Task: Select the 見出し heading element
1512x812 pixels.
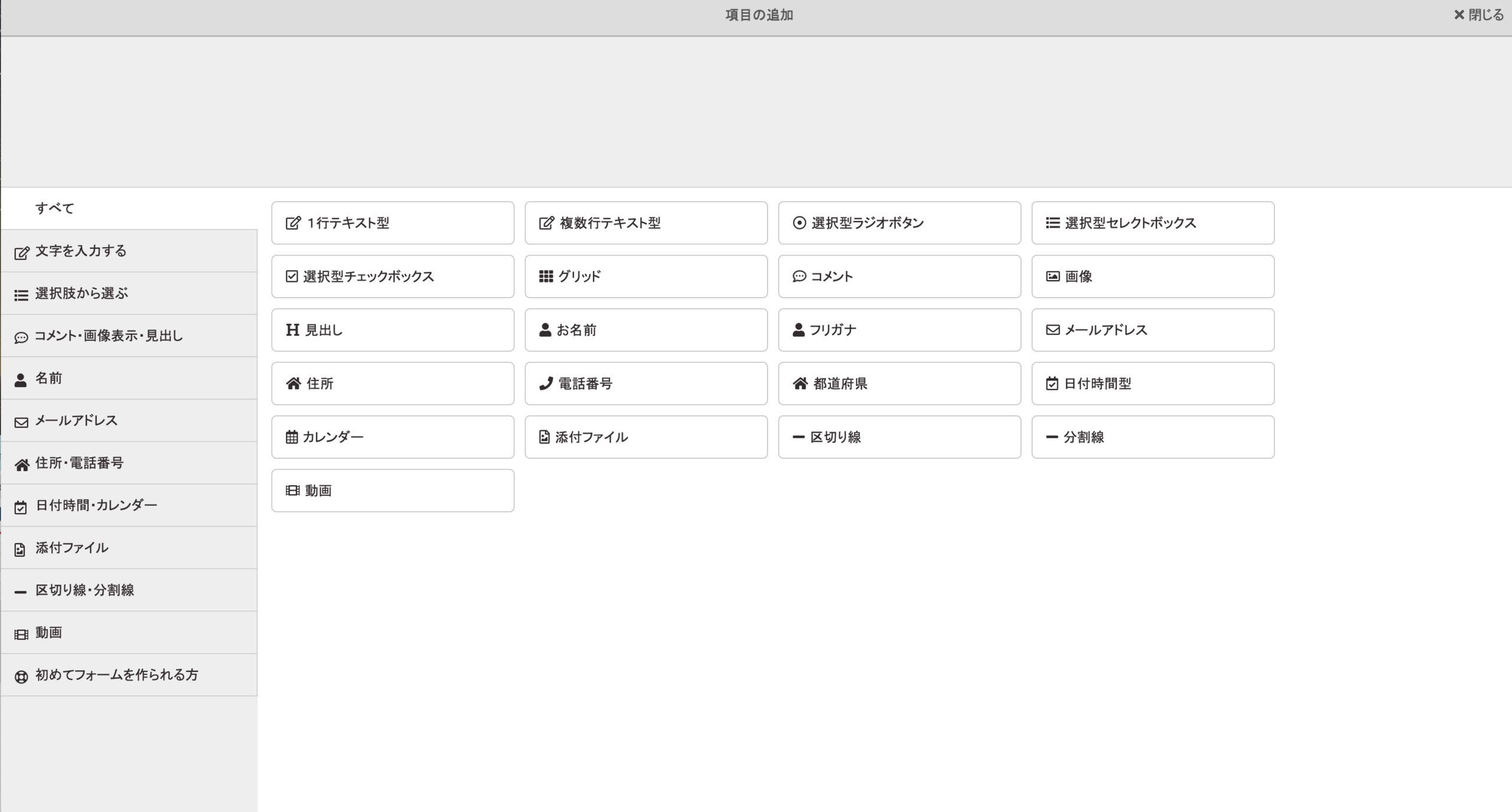Action: click(x=392, y=330)
